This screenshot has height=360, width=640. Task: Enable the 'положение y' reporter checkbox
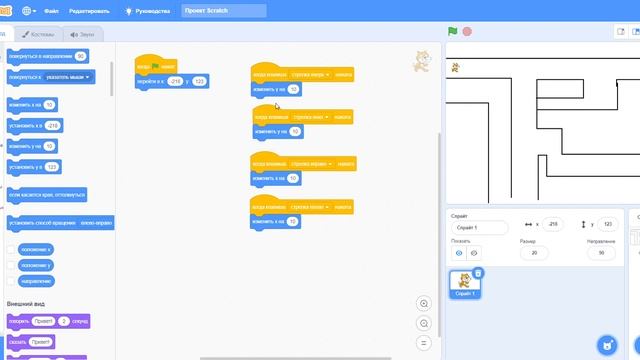pyautogui.click(x=11, y=265)
